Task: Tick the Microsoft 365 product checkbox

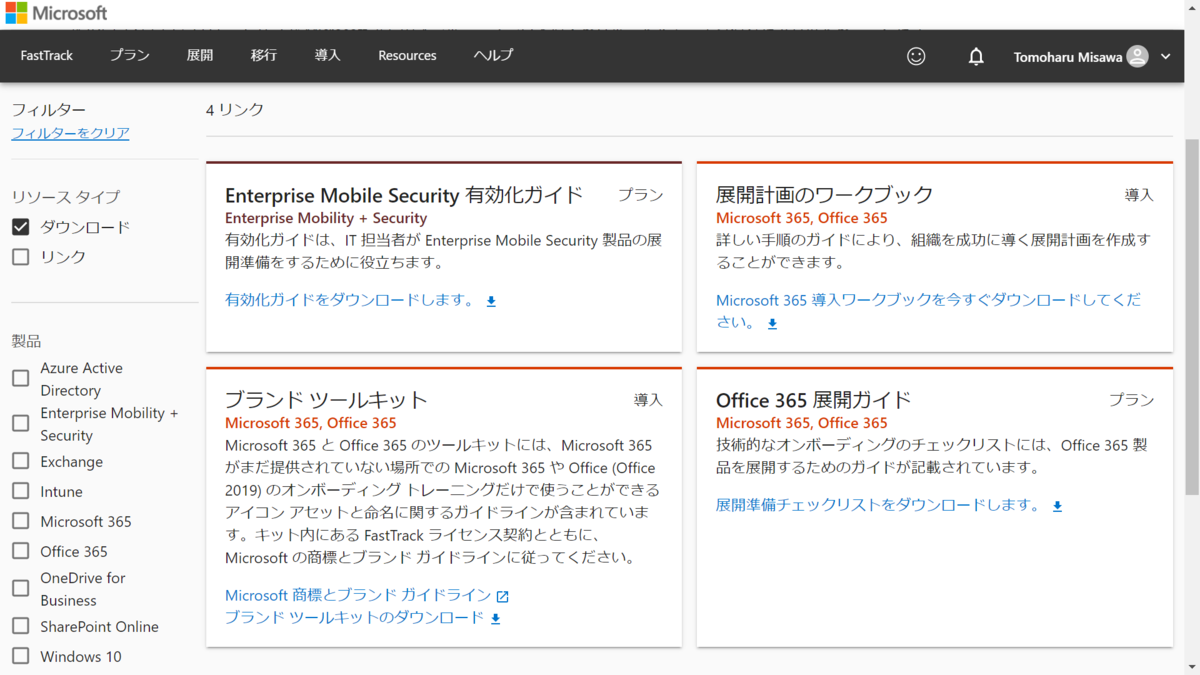Action: tap(20, 521)
